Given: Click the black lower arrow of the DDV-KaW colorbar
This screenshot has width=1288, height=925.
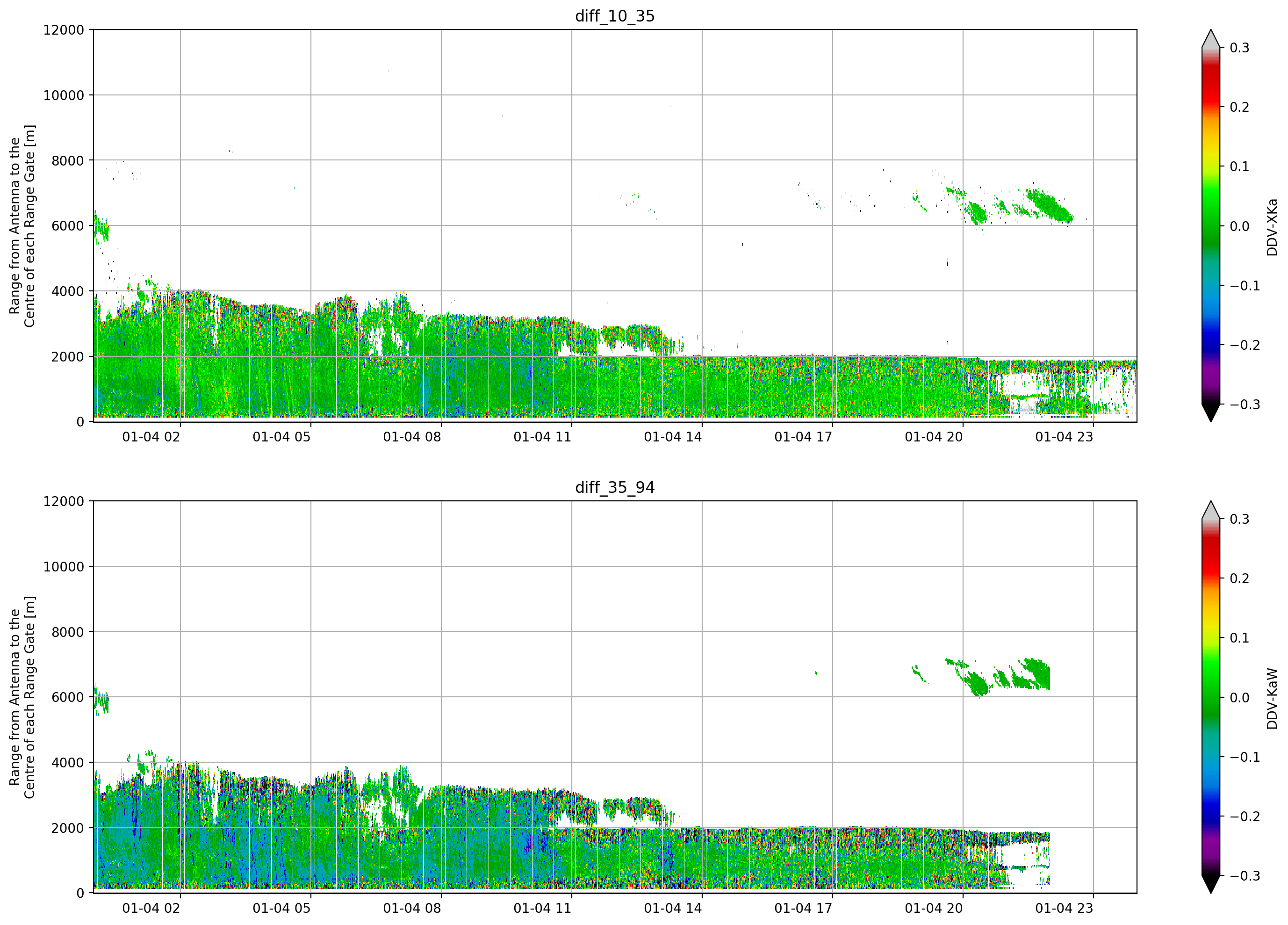Looking at the screenshot, I should point(1211,884).
